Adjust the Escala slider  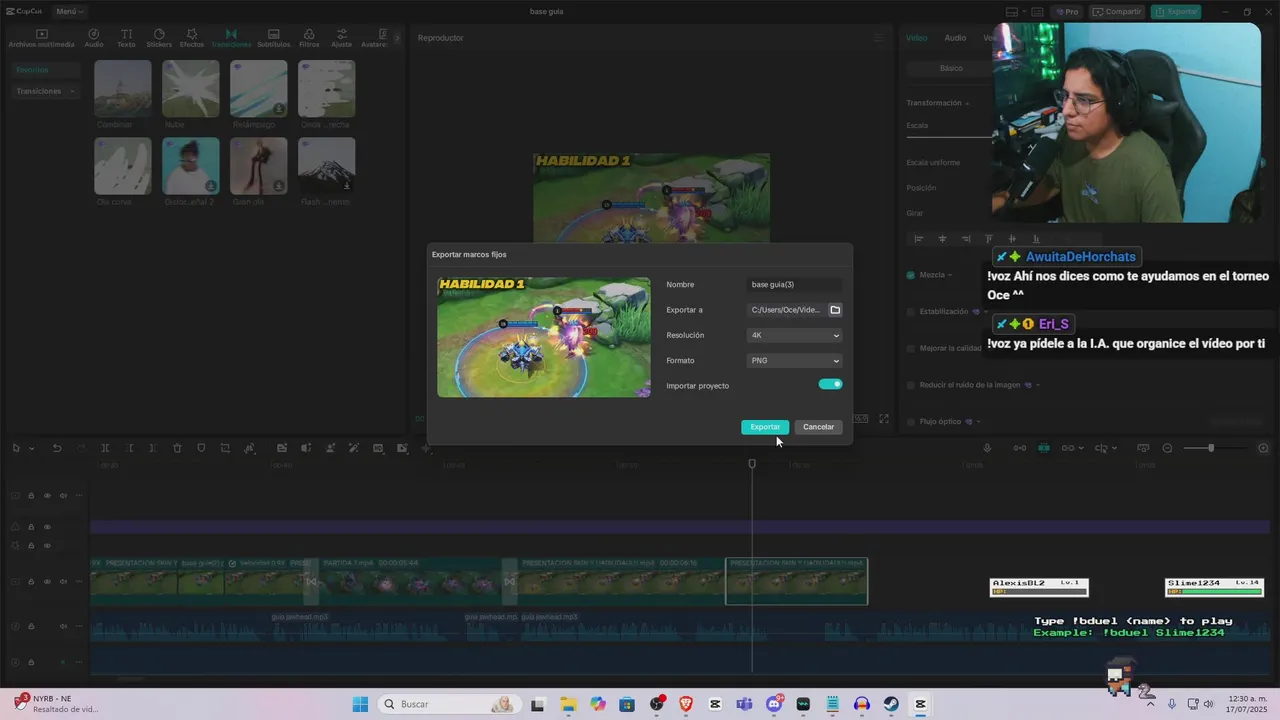pyautogui.click(x=950, y=137)
